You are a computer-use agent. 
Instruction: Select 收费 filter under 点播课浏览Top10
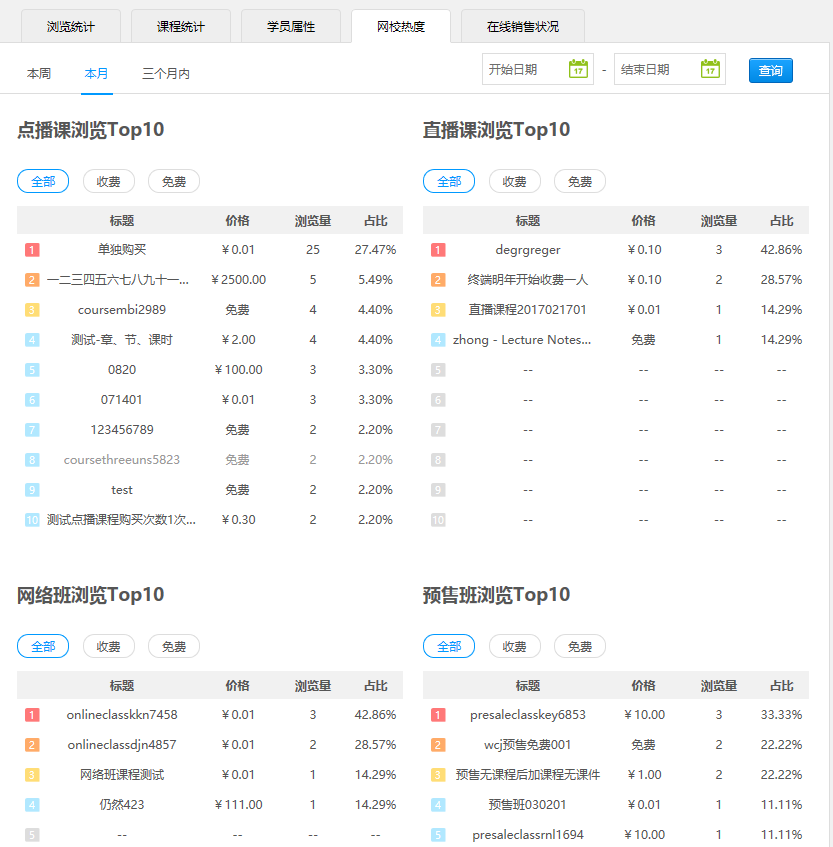click(109, 181)
